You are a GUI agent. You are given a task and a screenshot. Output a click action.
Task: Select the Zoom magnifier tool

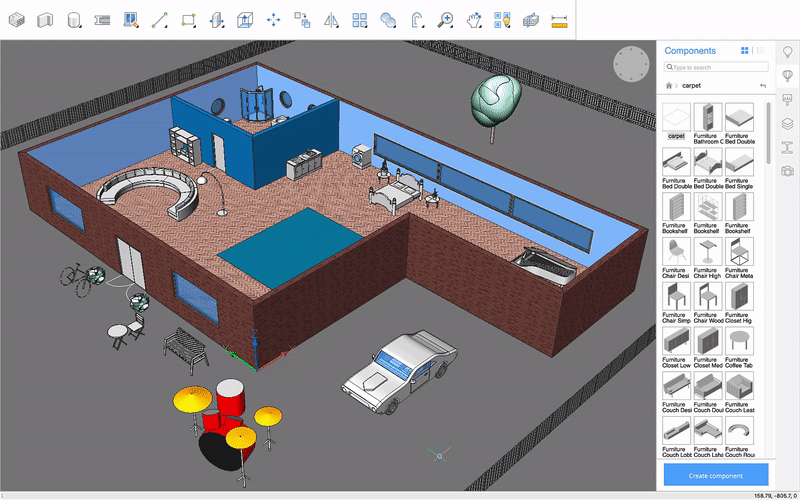coord(445,20)
